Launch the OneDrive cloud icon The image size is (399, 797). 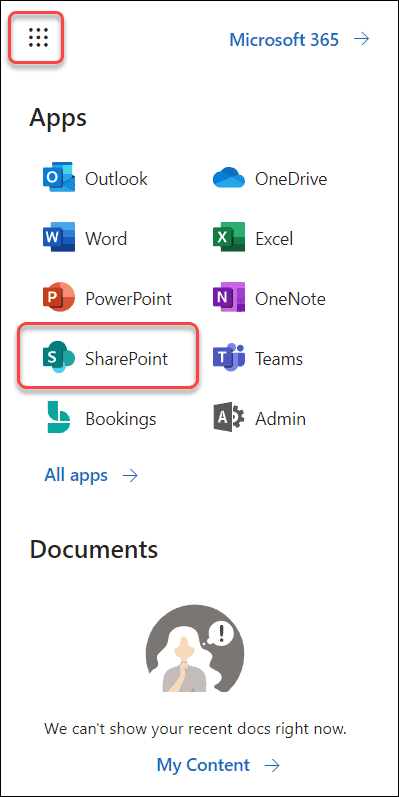pyautogui.click(x=229, y=178)
